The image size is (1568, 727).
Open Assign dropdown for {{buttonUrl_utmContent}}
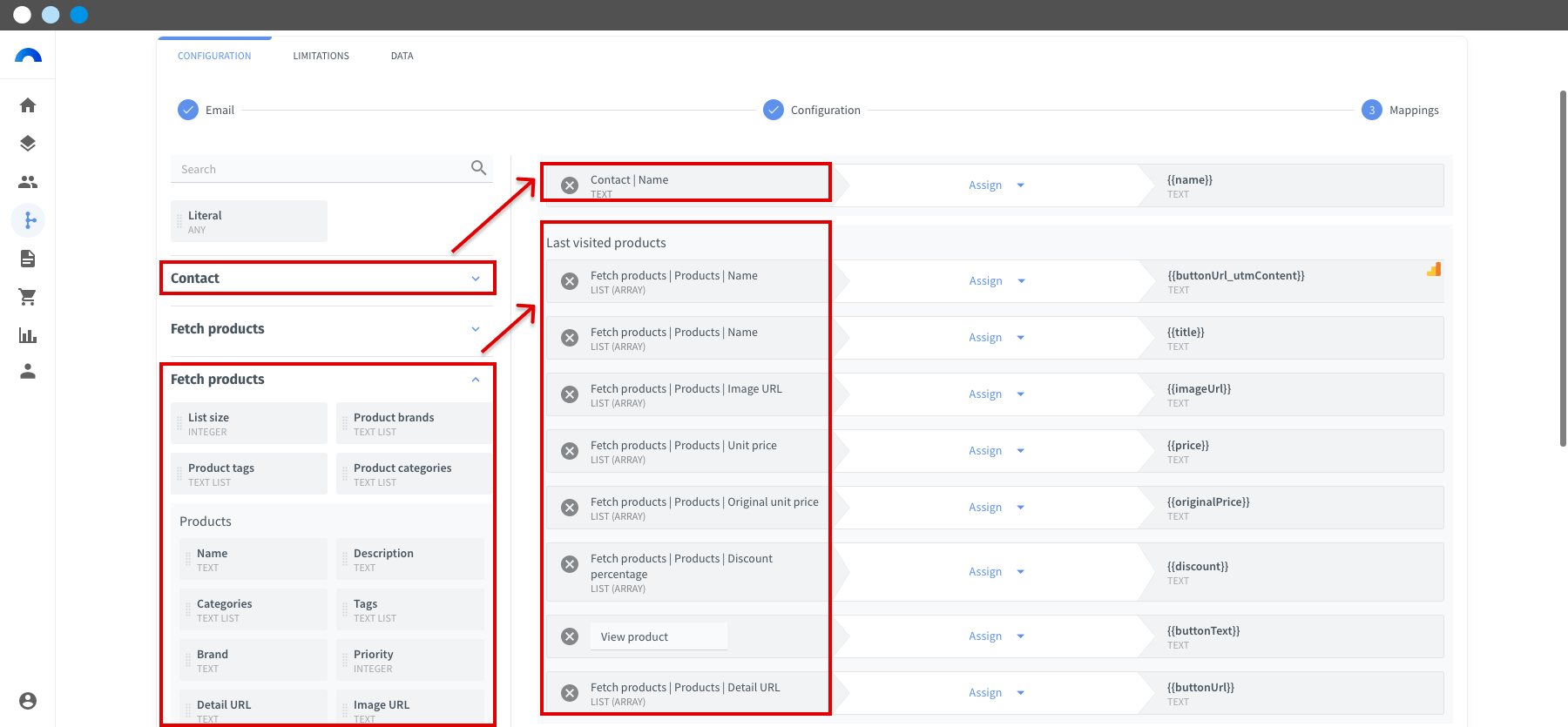tap(997, 281)
